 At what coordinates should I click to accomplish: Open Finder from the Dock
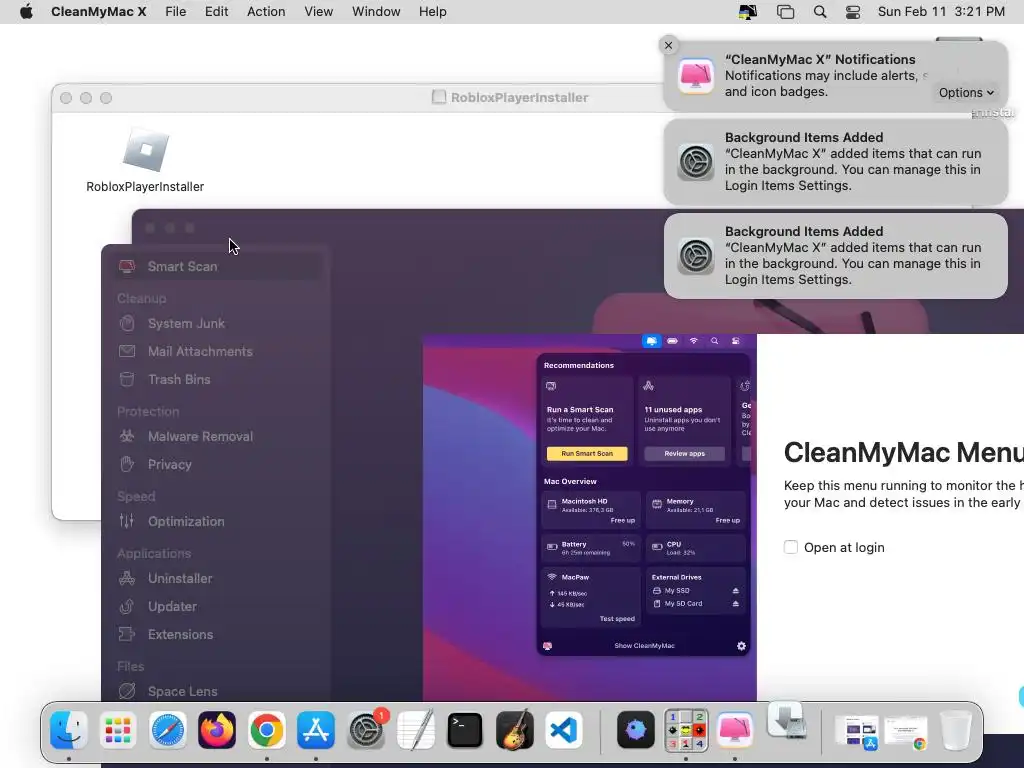pos(69,729)
